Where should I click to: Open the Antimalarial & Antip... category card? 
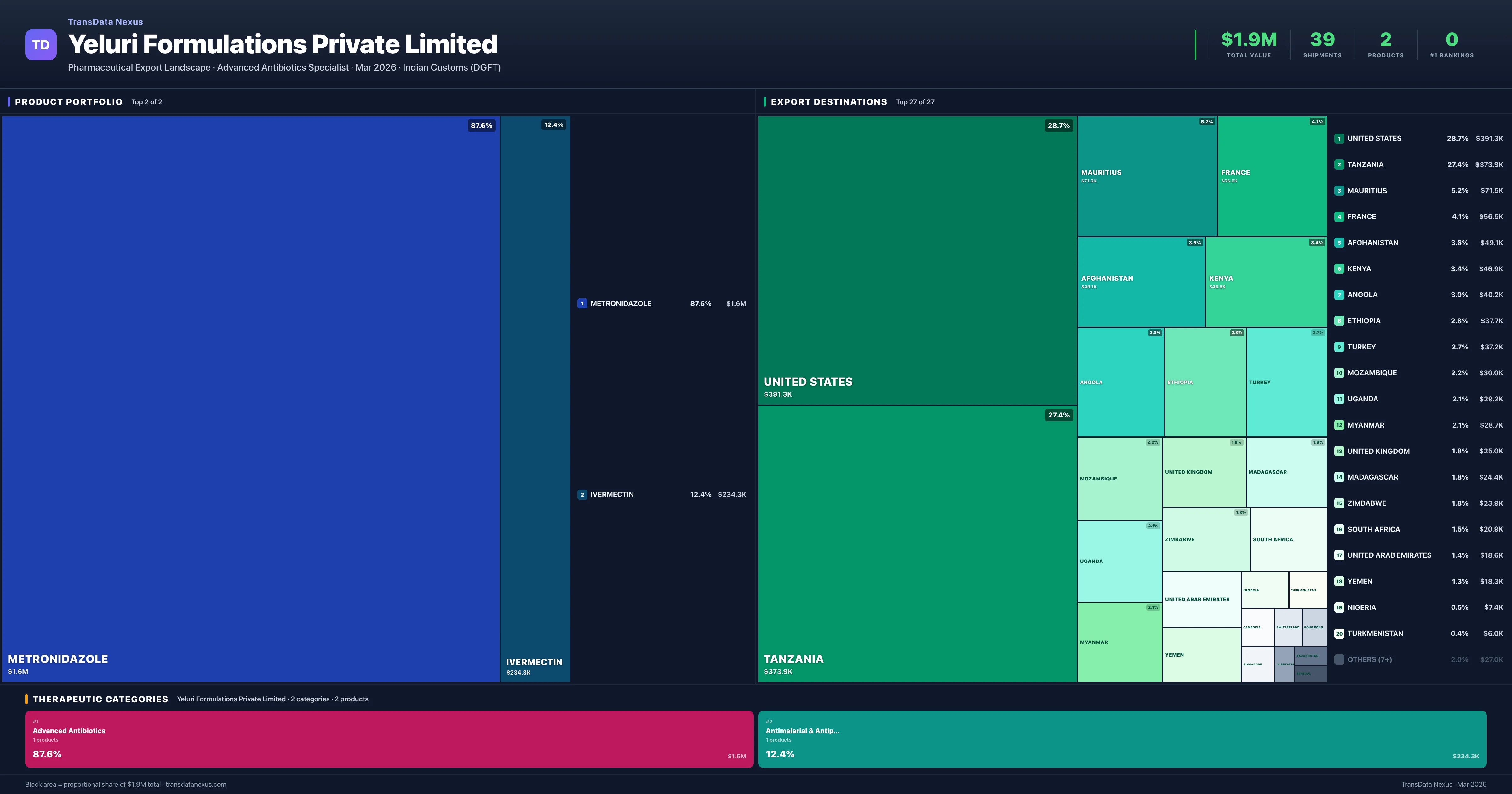(1122, 739)
